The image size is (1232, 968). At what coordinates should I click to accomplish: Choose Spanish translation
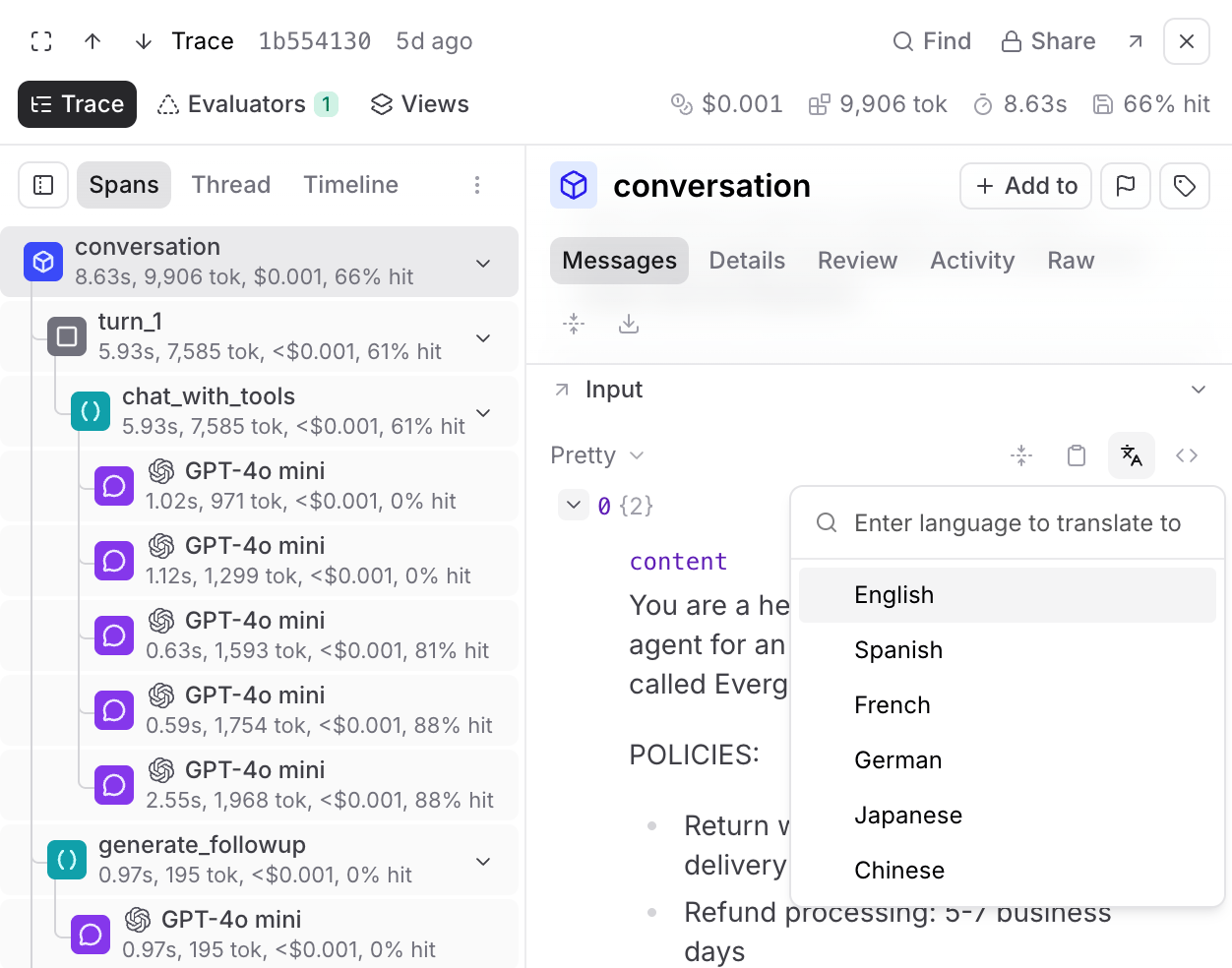pos(1008,650)
